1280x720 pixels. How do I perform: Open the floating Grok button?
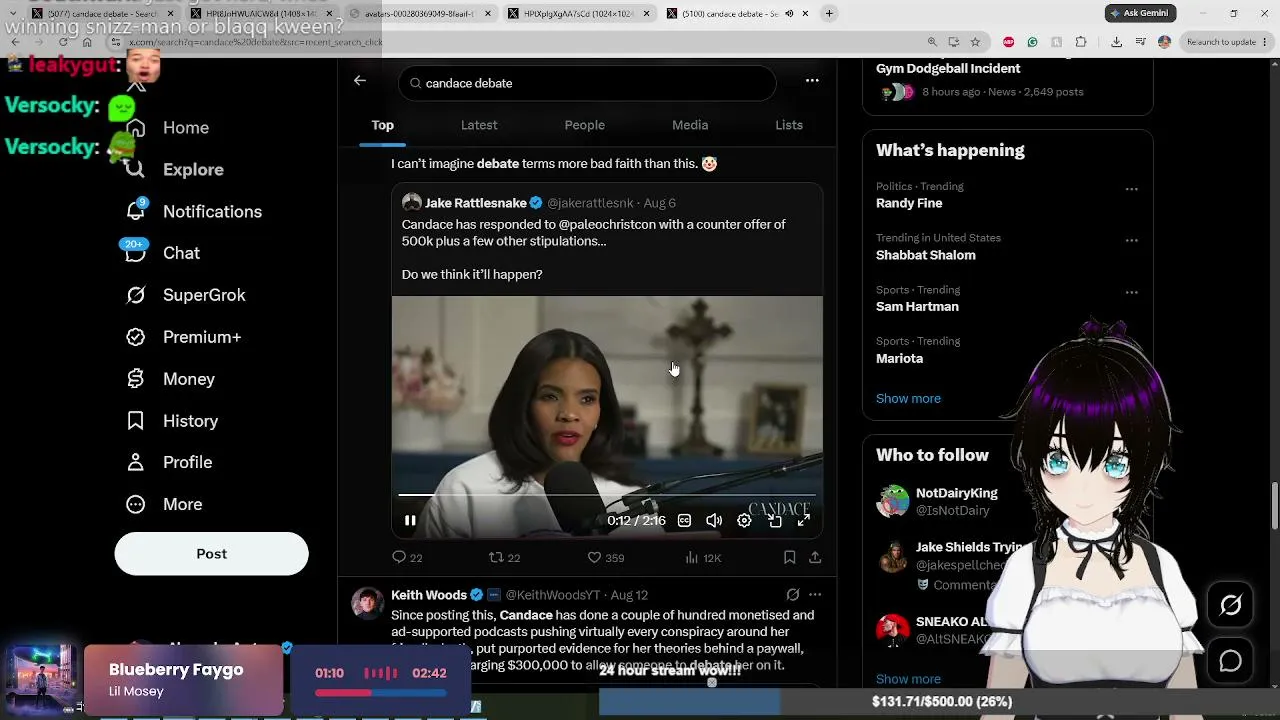coord(1231,605)
